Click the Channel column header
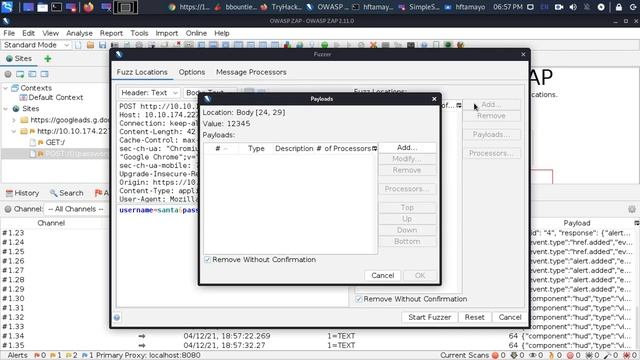 (x=51, y=223)
